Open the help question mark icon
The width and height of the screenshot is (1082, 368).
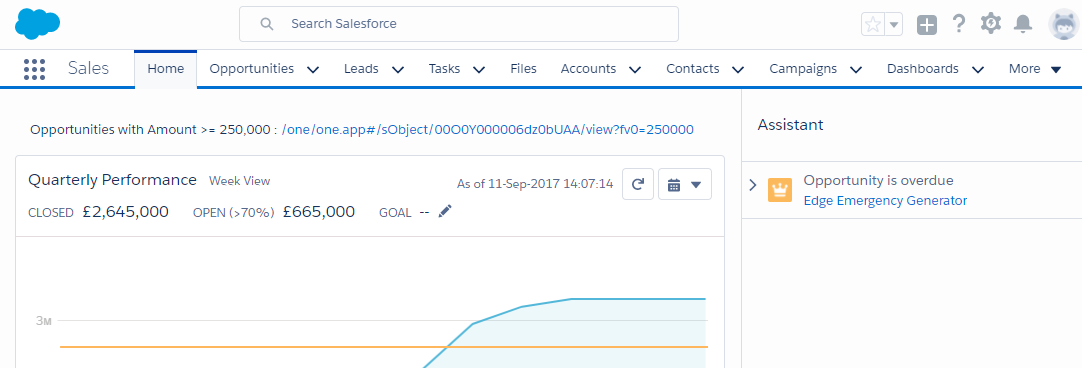point(958,24)
